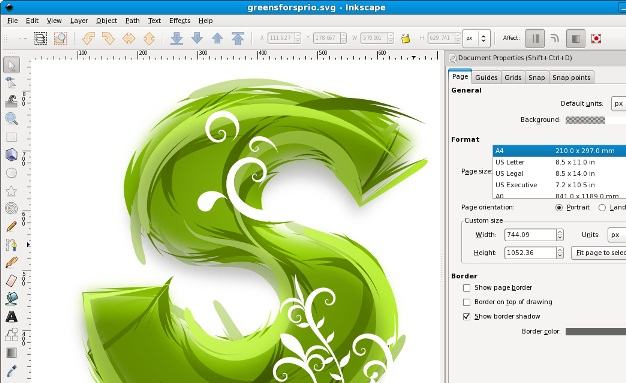Image resolution: width=626 pixels, height=383 pixels.
Task: Open the Custom size Units dropdown
Action: pos(616,234)
